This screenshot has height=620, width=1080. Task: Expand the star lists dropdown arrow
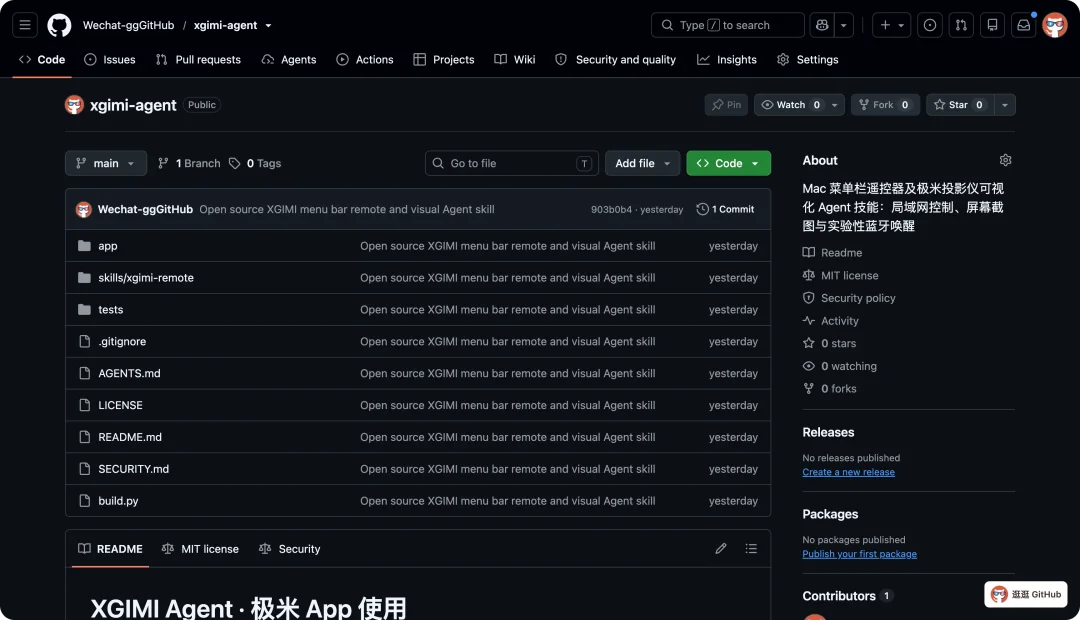coord(1005,105)
